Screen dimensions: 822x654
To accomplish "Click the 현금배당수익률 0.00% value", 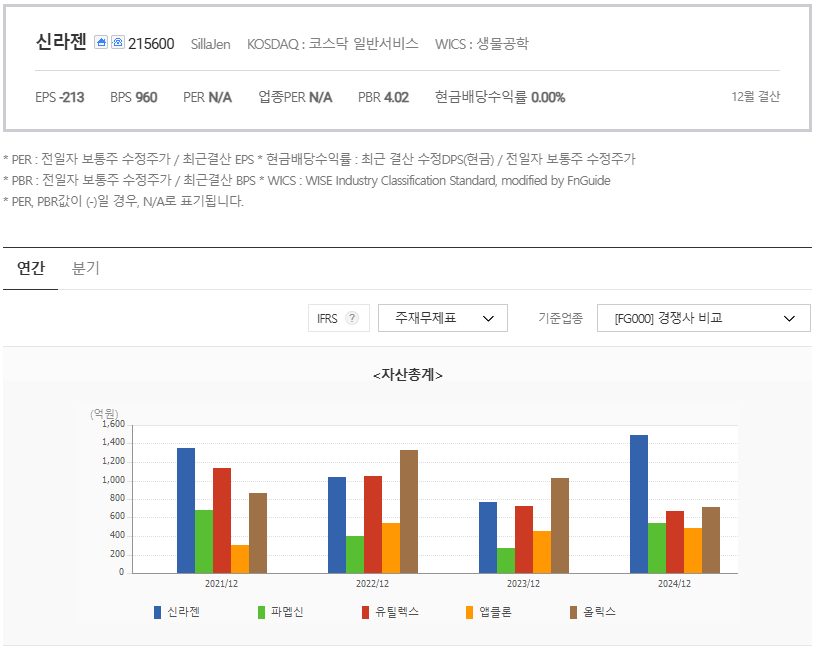I will tap(500, 97).
